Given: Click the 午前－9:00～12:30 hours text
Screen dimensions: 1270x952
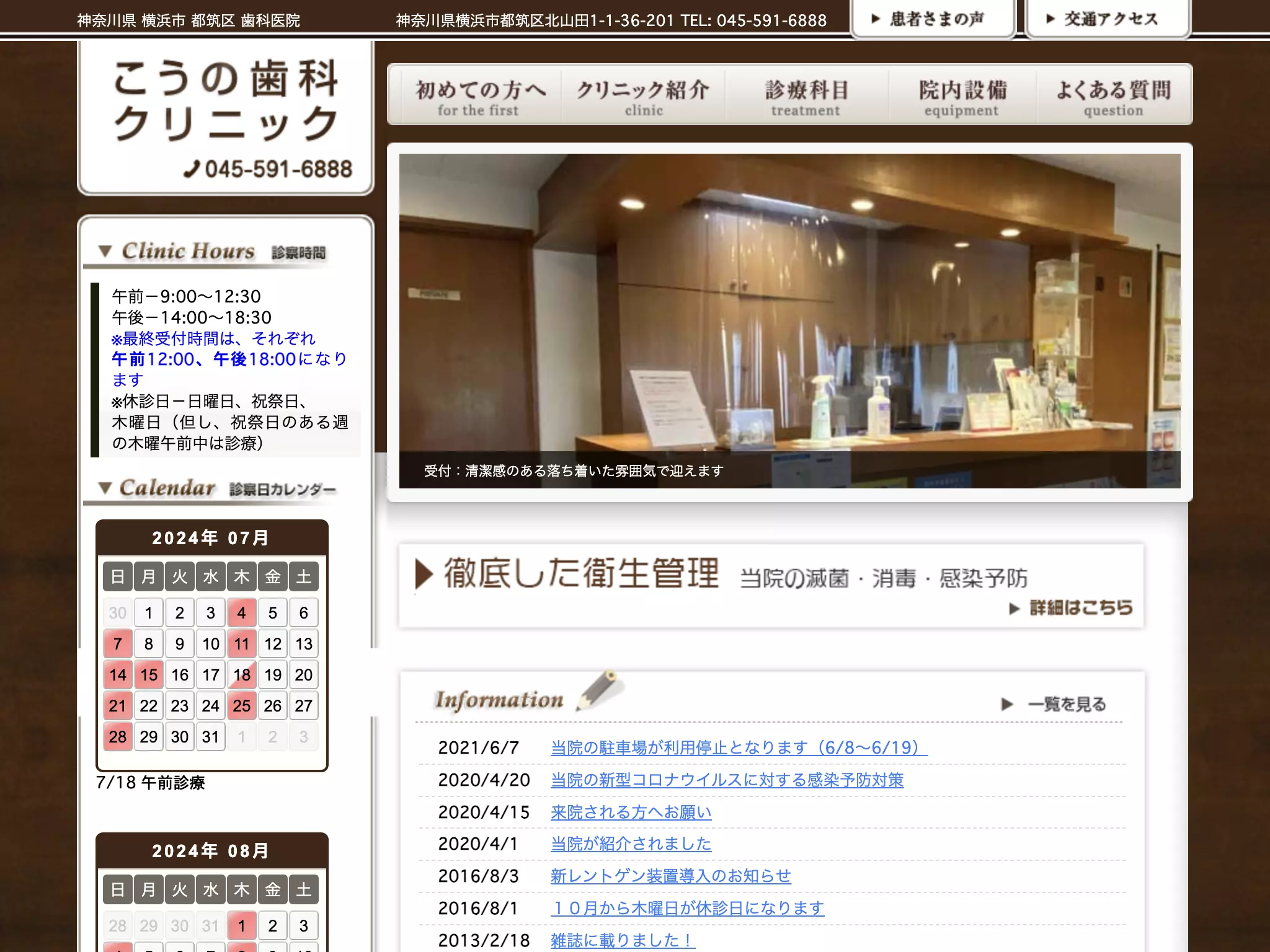Looking at the screenshot, I should [x=186, y=296].
